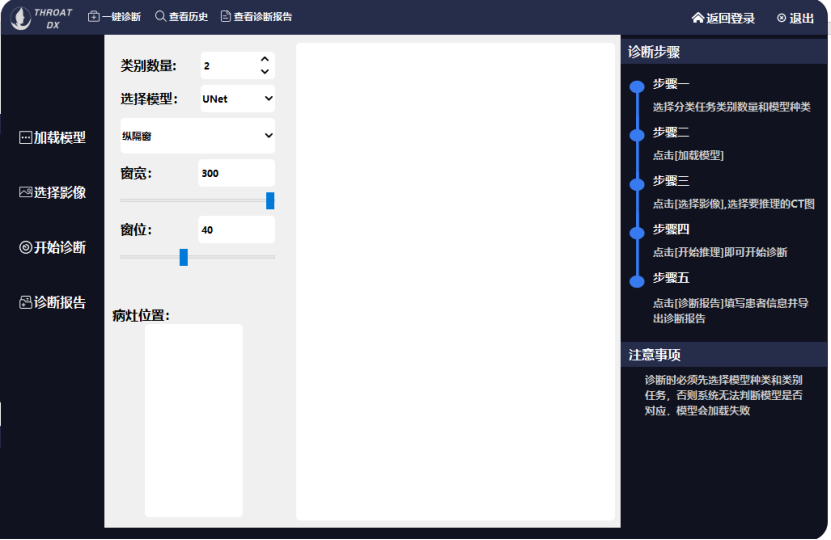Click the 加载模型 sidebar icon
Image resolution: width=831 pixels, height=540 pixels.
coord(25,138)
